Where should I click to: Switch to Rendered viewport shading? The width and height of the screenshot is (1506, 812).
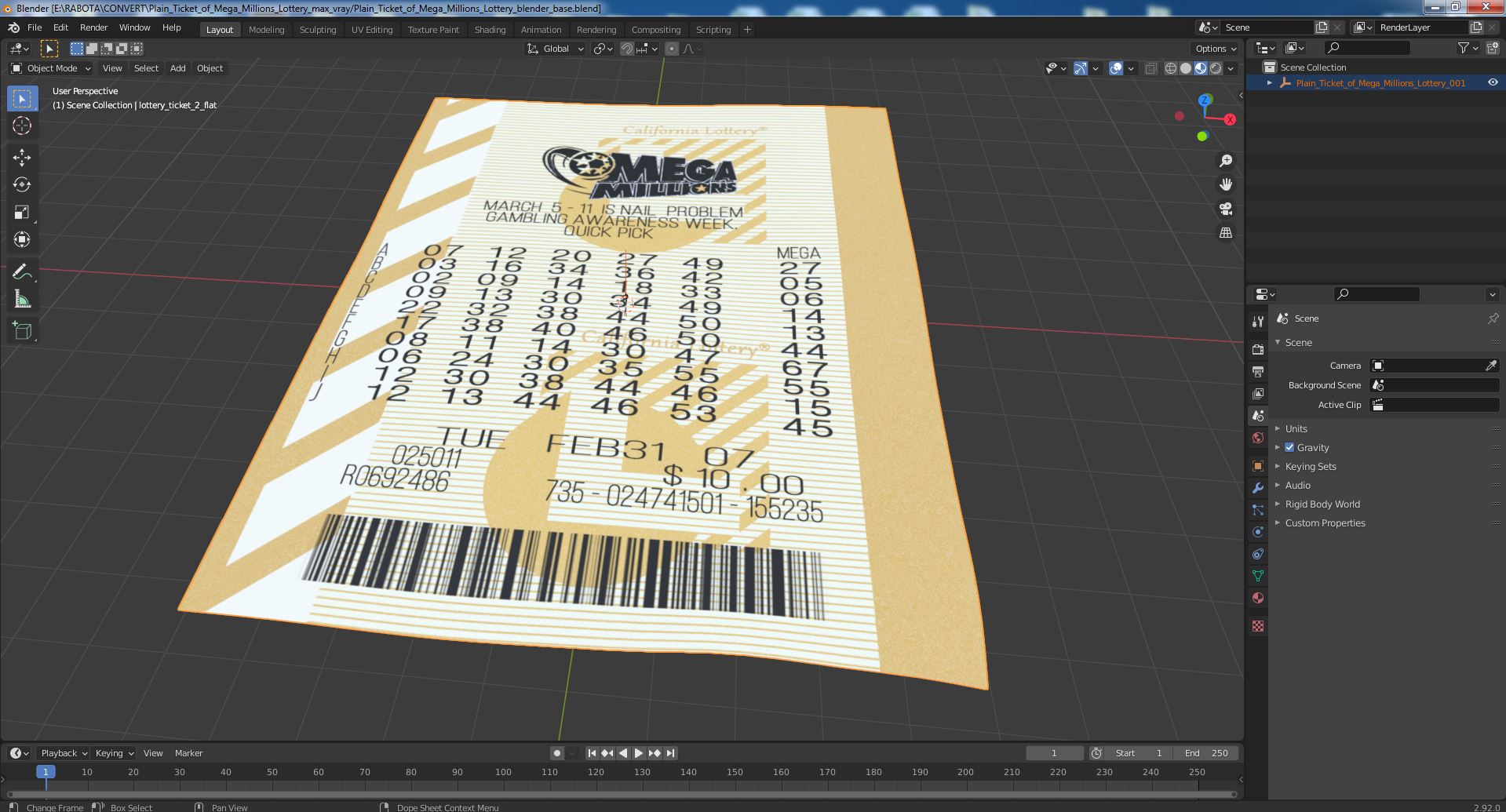(1216, 68)
